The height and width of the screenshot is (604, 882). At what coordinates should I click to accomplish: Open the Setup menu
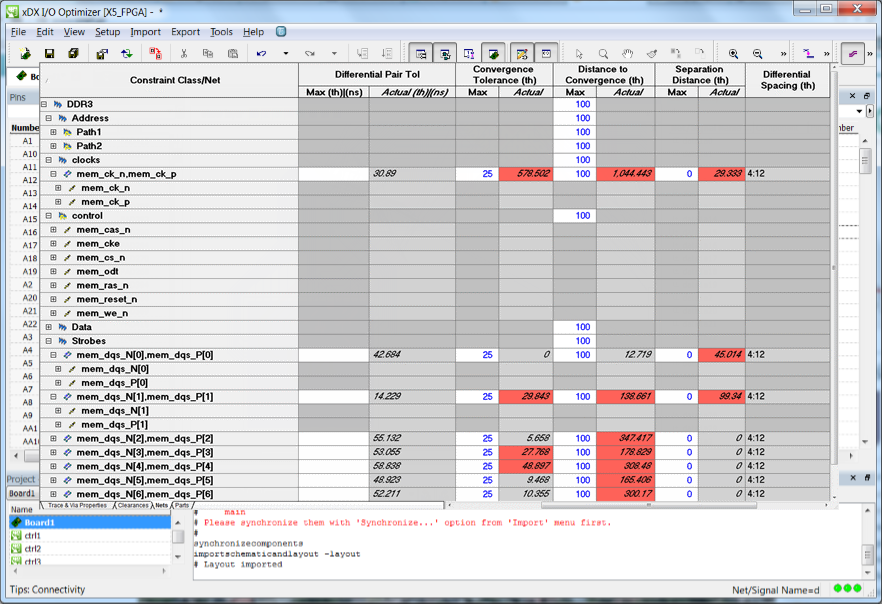click(107, 32)
